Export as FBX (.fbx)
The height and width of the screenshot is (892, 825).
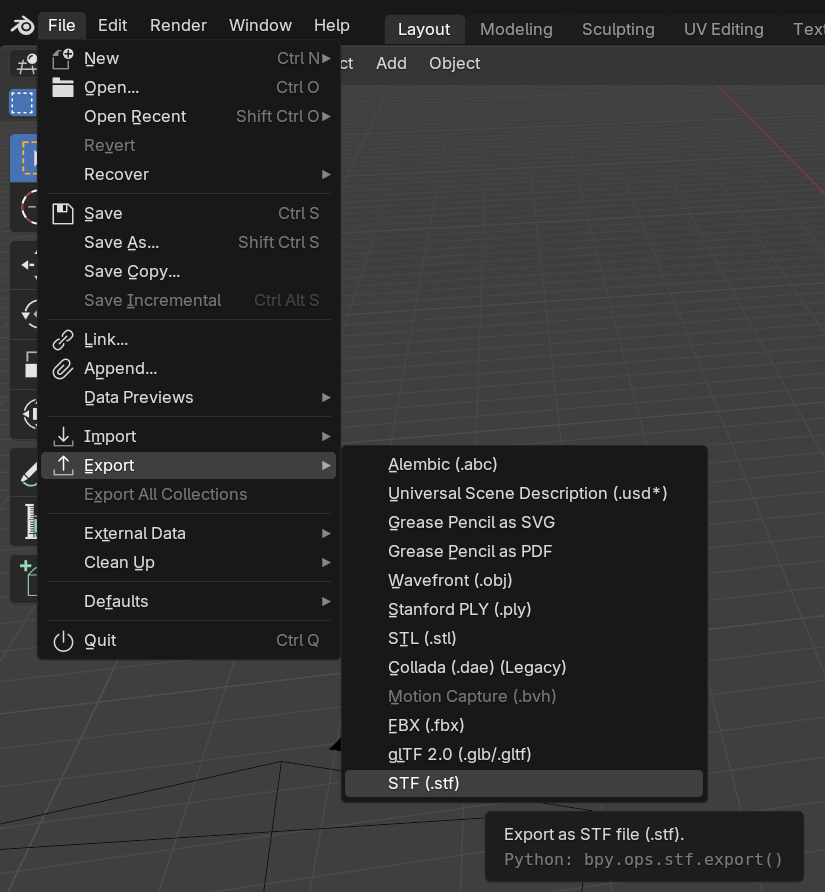(524, 726)
